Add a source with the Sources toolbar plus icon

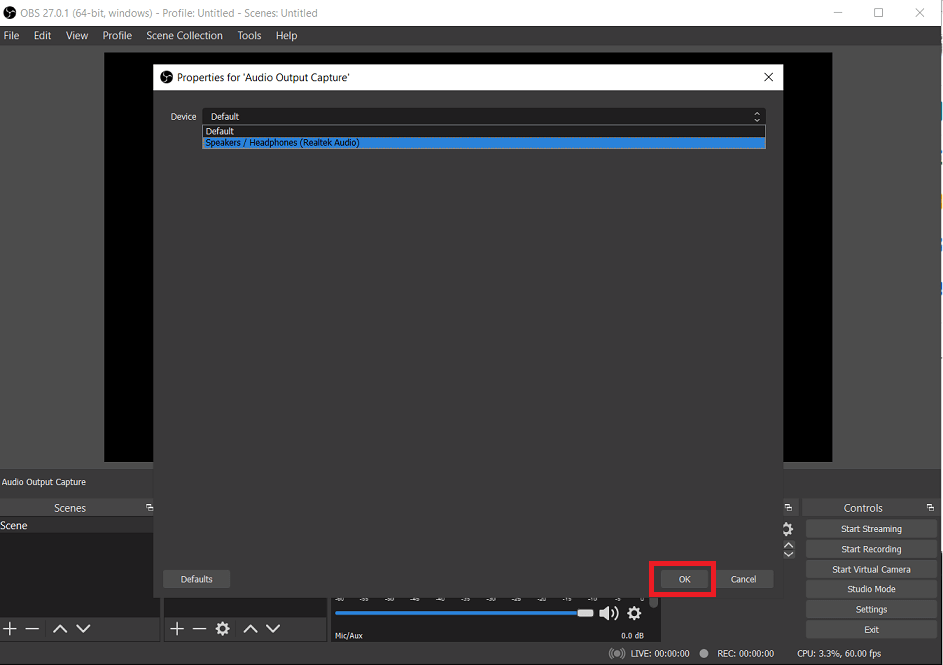pyautogui.click(x=177, y=629)
